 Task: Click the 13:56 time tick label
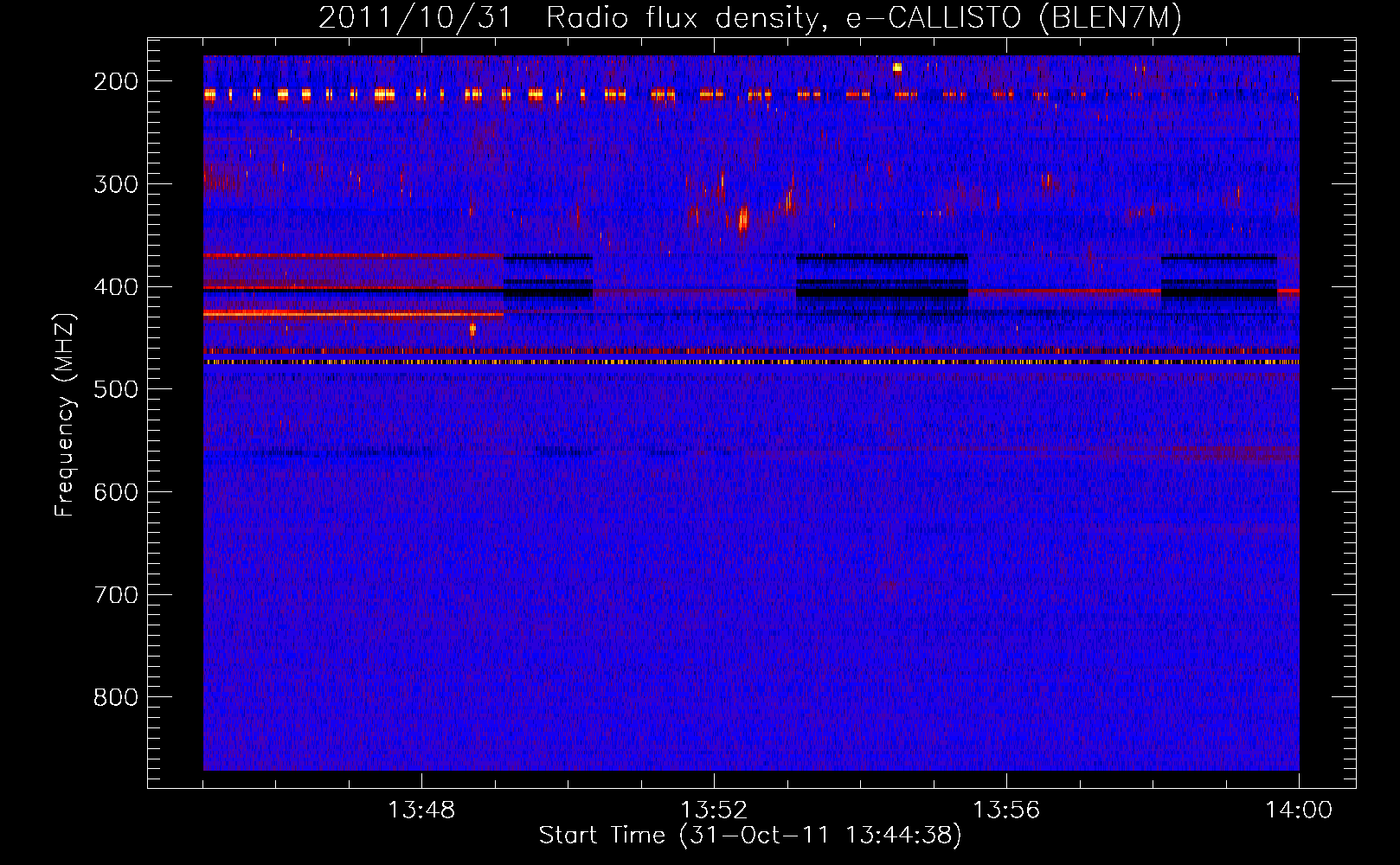(x=1006, y=811)
